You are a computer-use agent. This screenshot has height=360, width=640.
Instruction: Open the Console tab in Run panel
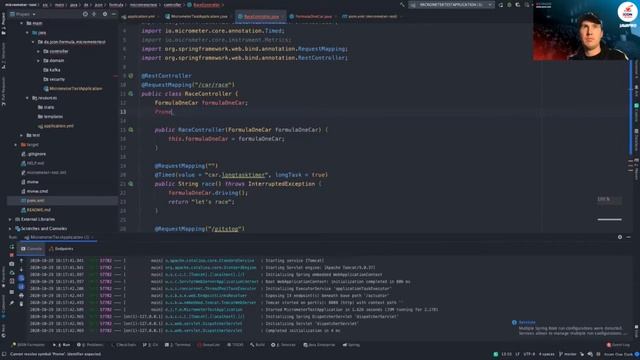click(31, 249)
